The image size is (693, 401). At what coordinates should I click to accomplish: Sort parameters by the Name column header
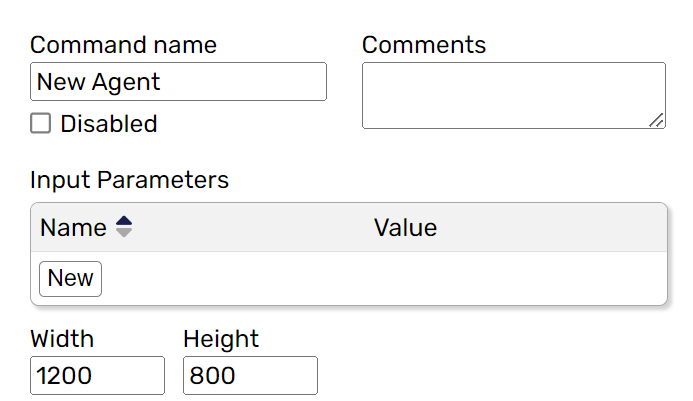click(x=73, y=228)
